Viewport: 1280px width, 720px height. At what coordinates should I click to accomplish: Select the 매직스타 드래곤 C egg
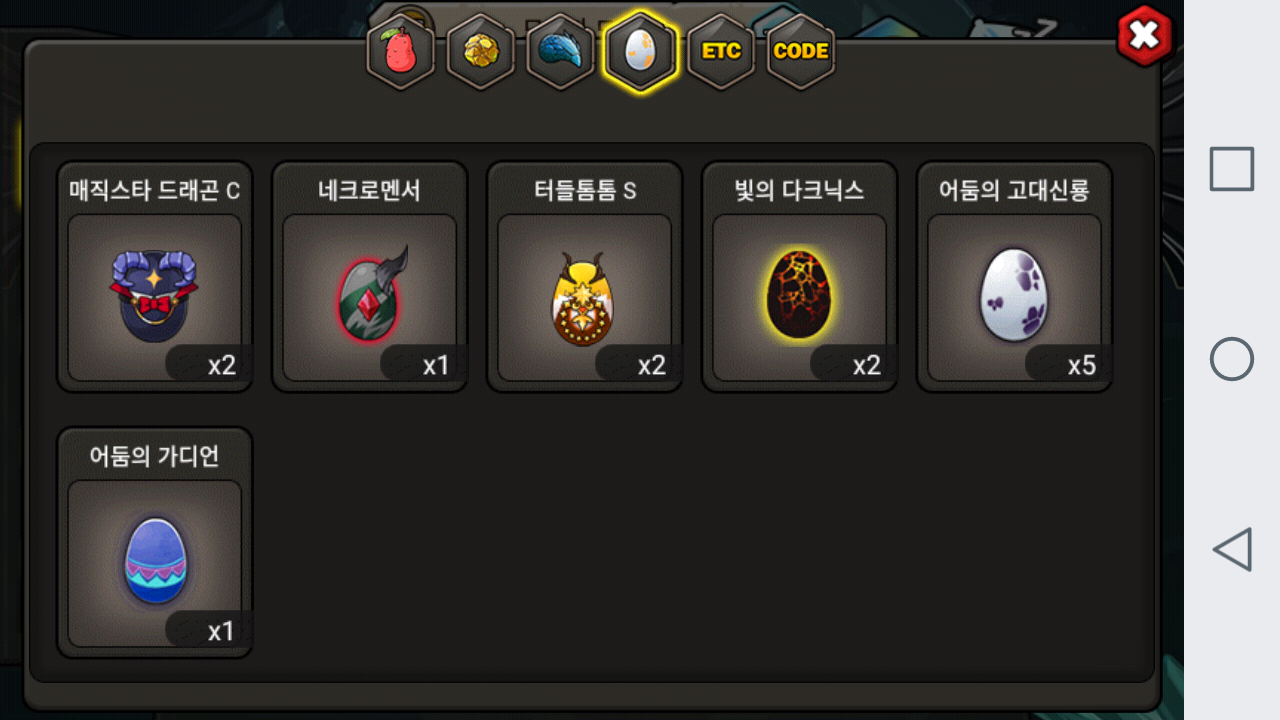[x=155, y=297]
